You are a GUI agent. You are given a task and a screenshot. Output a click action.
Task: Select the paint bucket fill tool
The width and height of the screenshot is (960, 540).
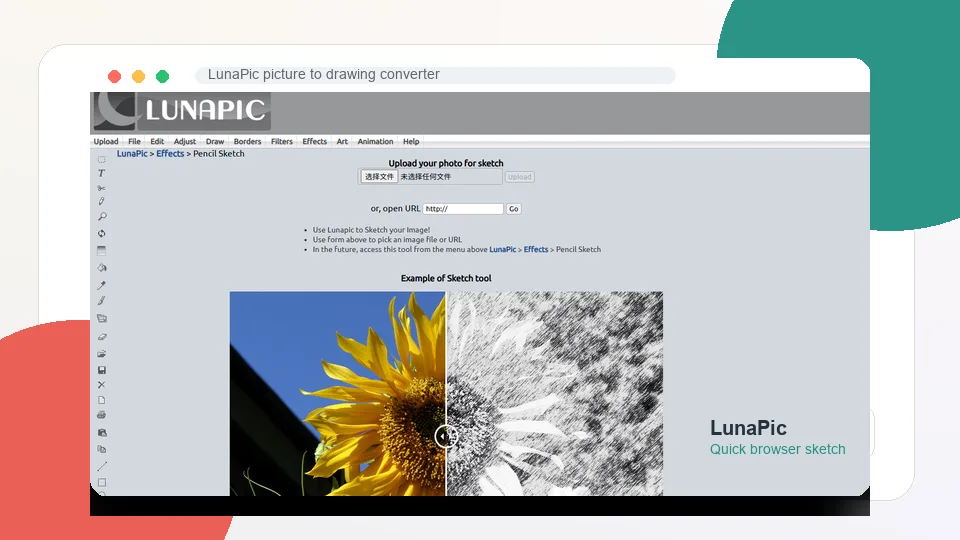click(x=102, y=268)
